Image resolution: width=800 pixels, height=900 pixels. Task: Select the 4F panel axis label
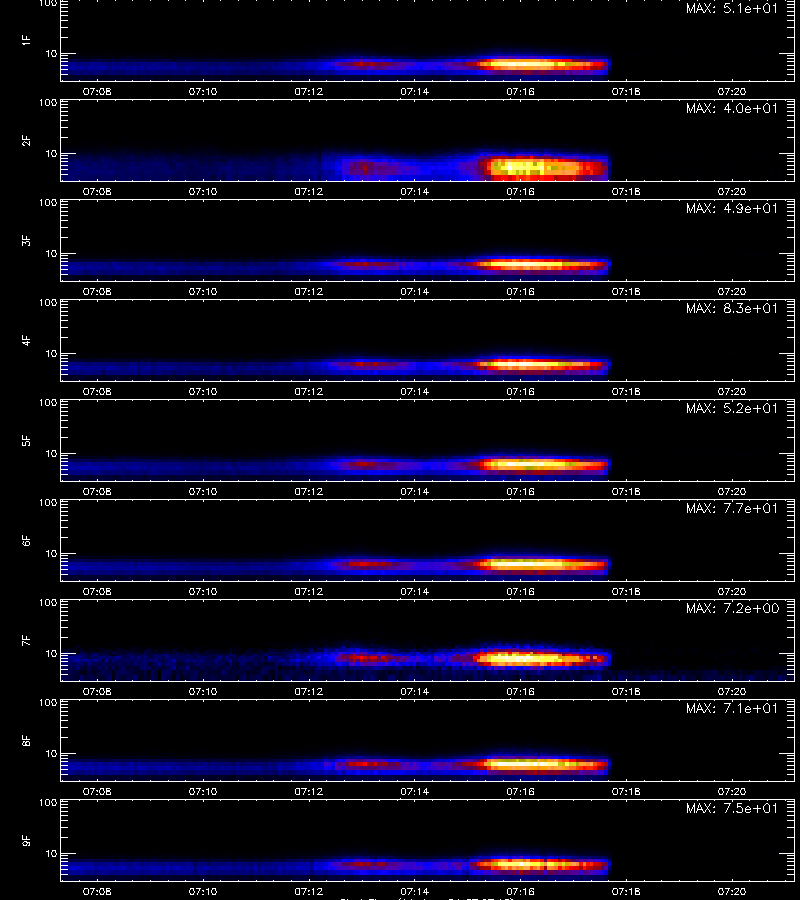[26, 340]
